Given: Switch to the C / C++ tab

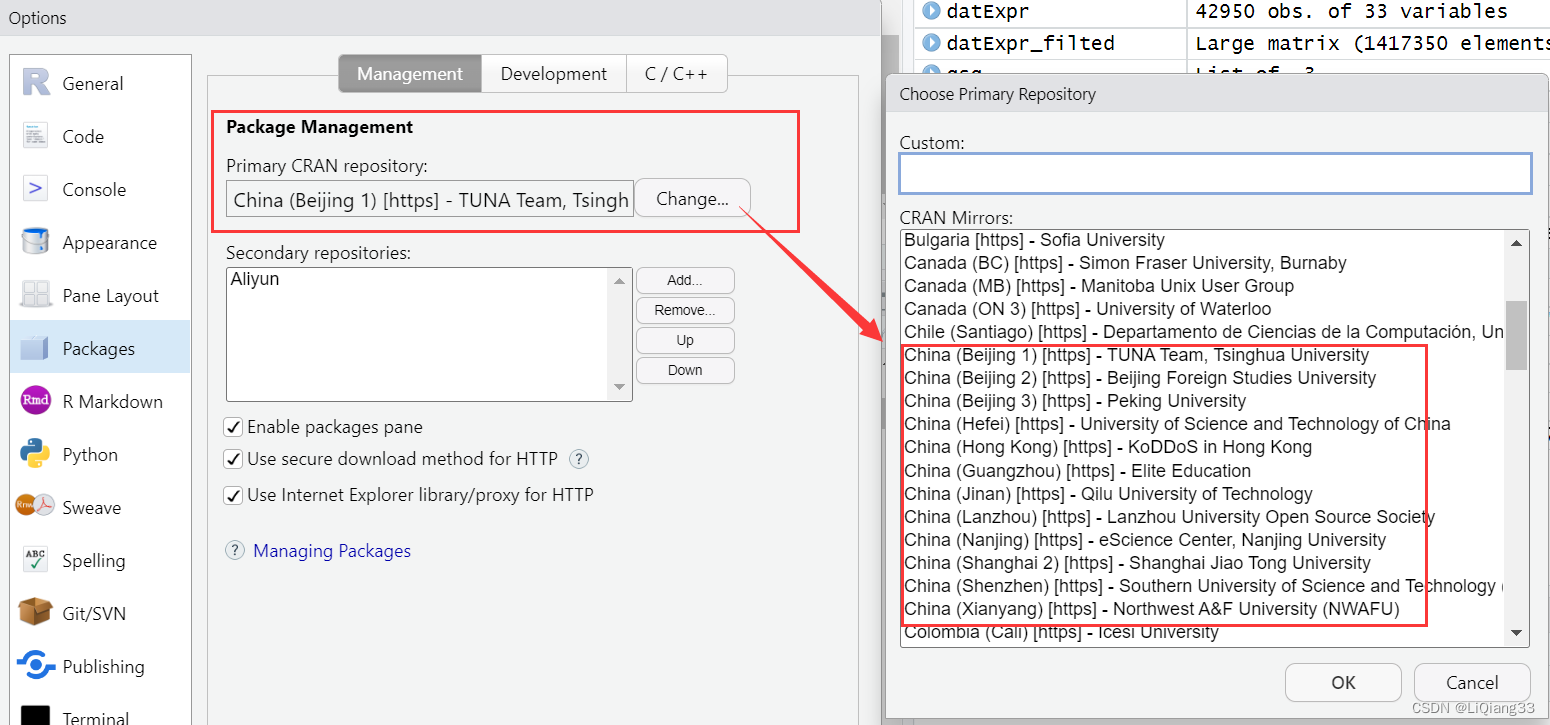Looking at the screenshot, I should [x=676, y=74].
